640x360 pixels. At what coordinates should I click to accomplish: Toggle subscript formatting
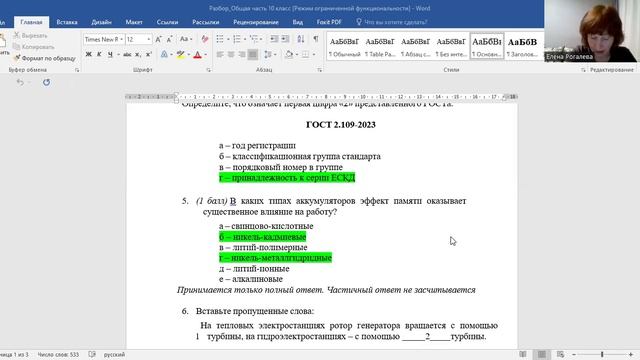(138, 54)
